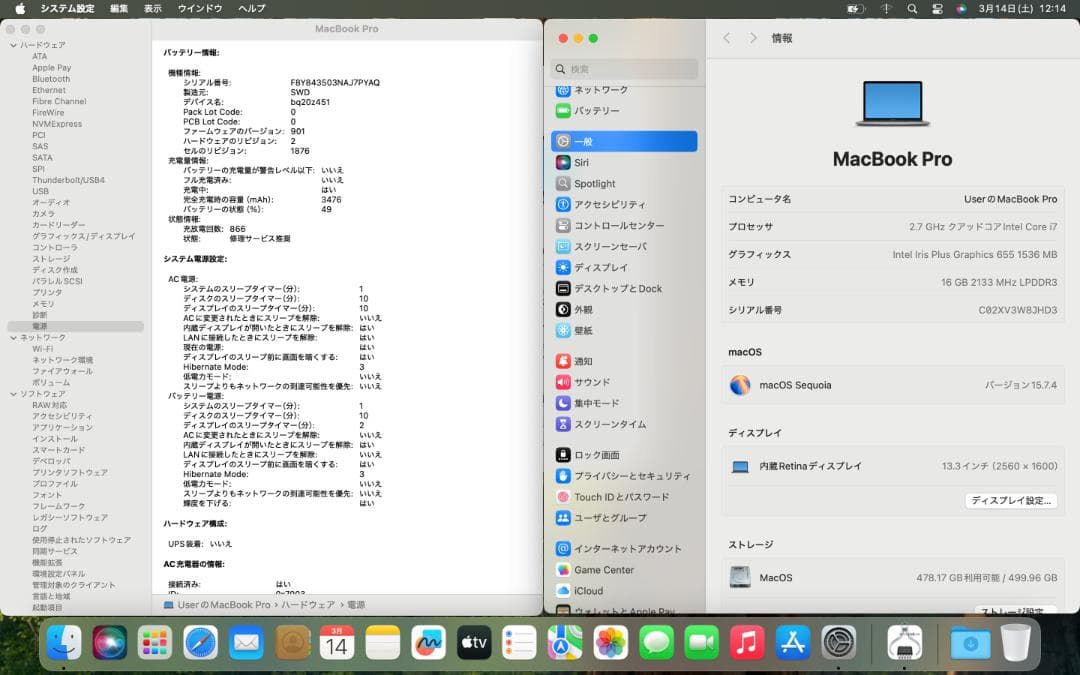Select スクリーンタイム in Settings sidebar

(x=625, y=424)
